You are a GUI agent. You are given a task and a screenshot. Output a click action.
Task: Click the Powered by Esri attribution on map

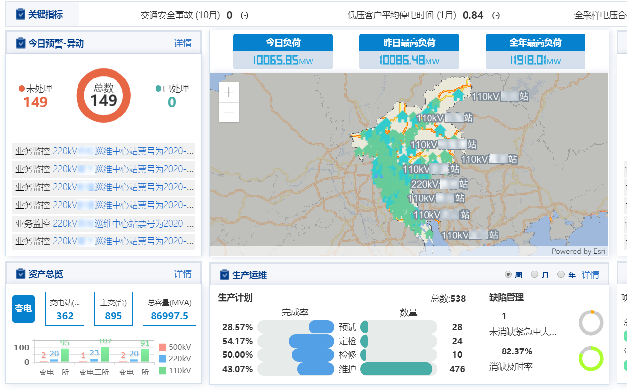pos(578,251)
